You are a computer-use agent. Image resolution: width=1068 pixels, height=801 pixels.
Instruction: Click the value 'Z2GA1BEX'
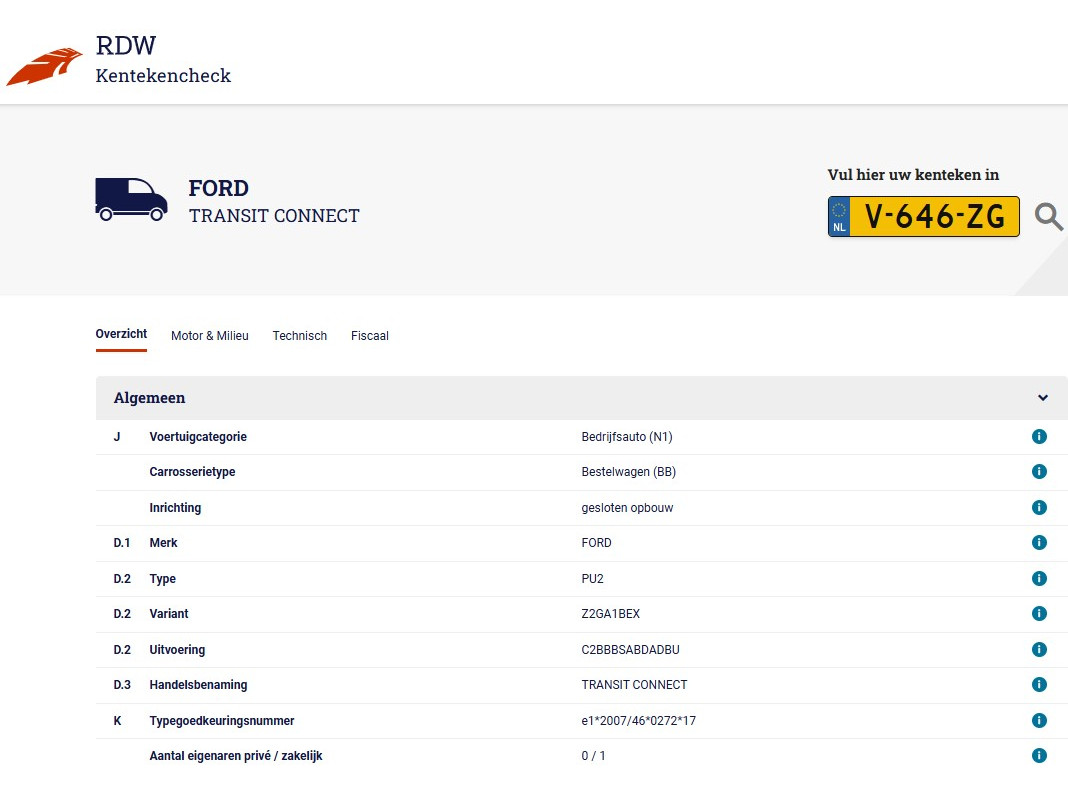[x=611, y=614]
